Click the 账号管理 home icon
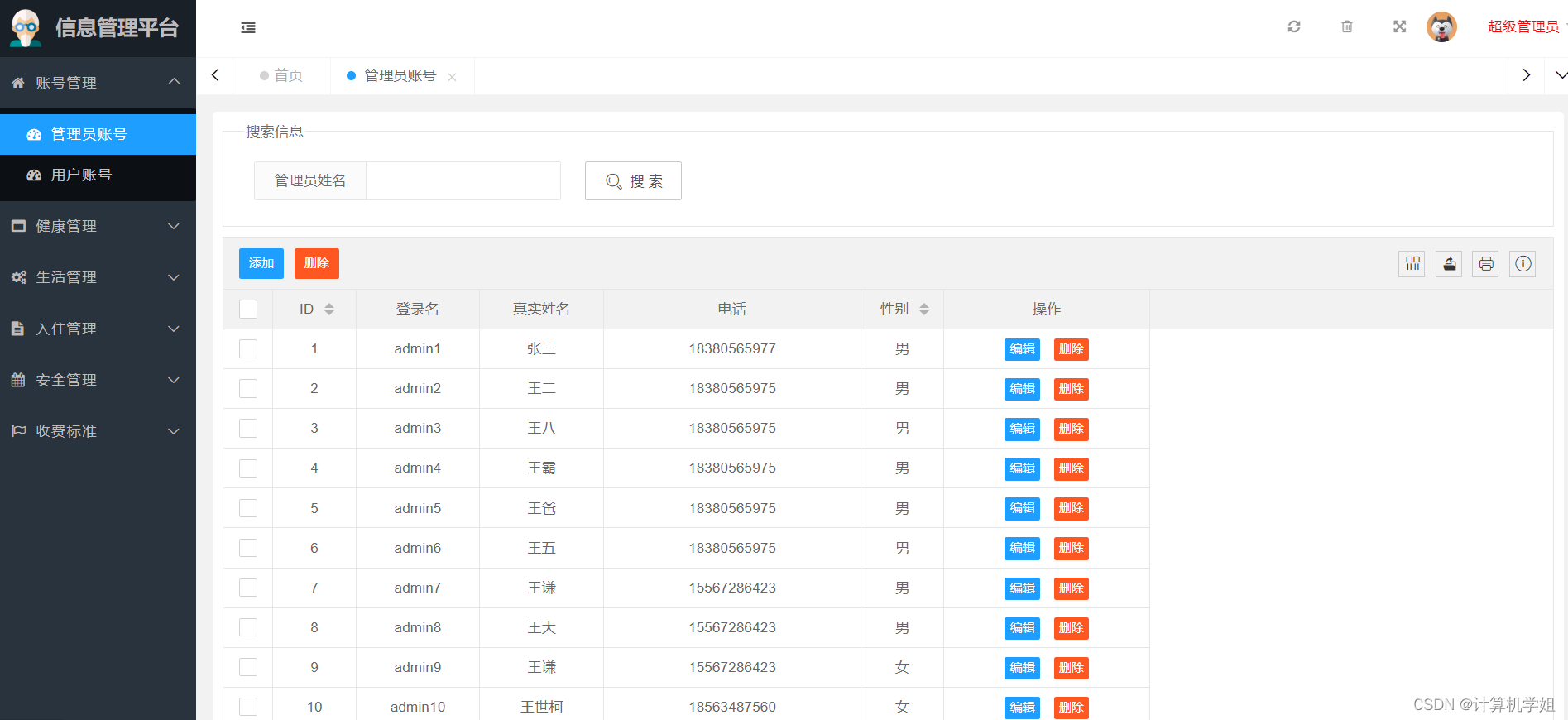This screenshot has width=1568, height=720. coord(18,83)
